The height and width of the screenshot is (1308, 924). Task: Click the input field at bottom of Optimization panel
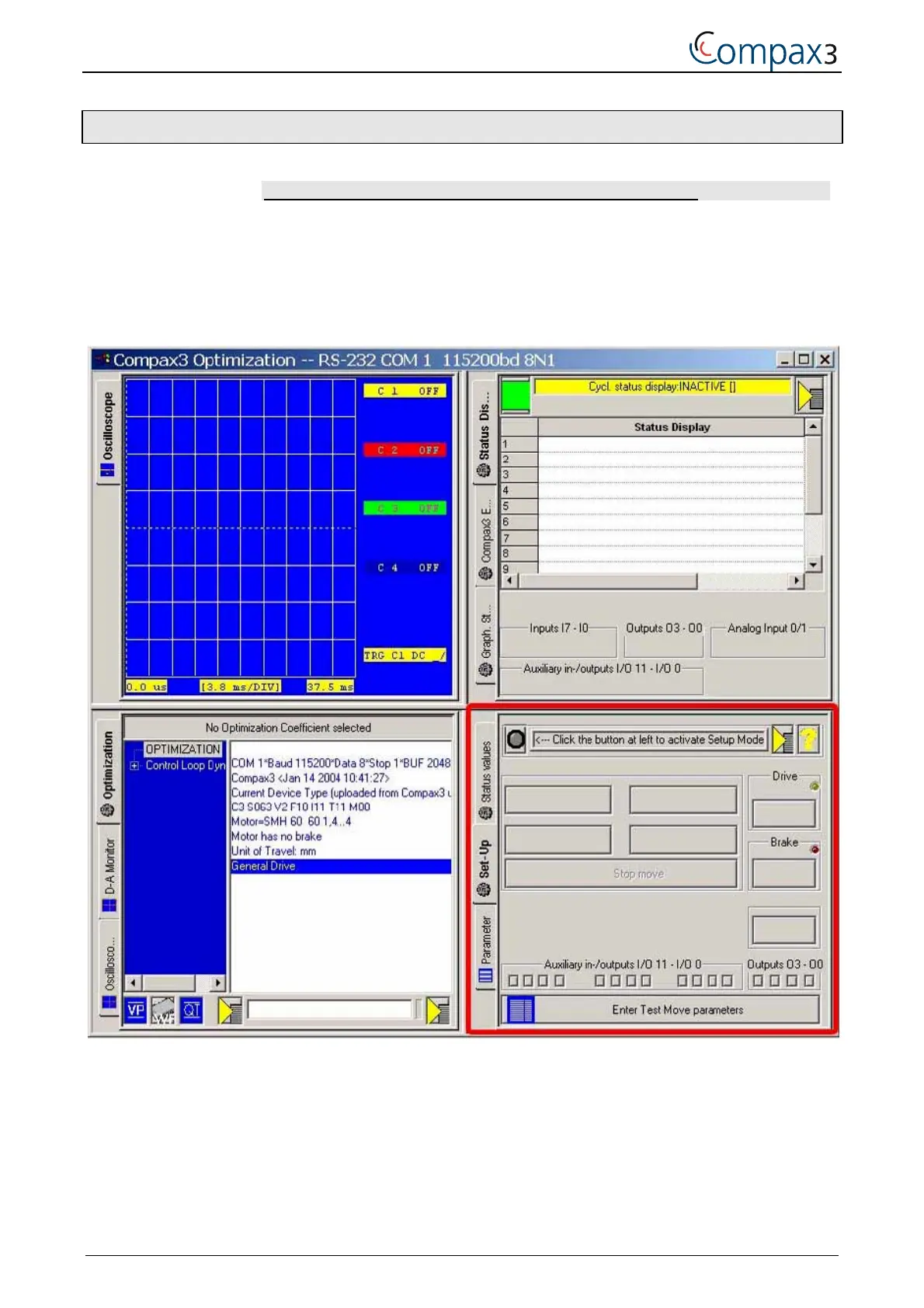tap(331, 1010)
